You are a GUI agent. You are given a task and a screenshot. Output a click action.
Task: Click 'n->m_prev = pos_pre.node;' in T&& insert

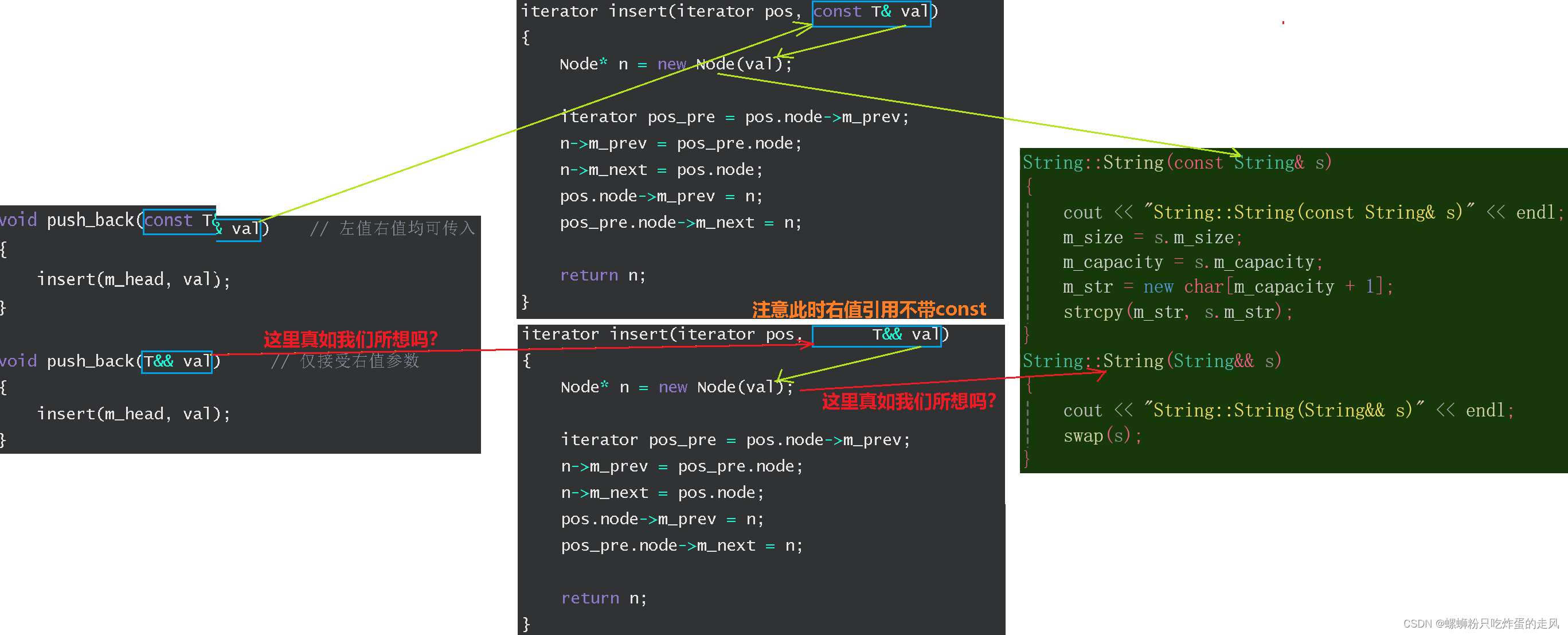682,466
